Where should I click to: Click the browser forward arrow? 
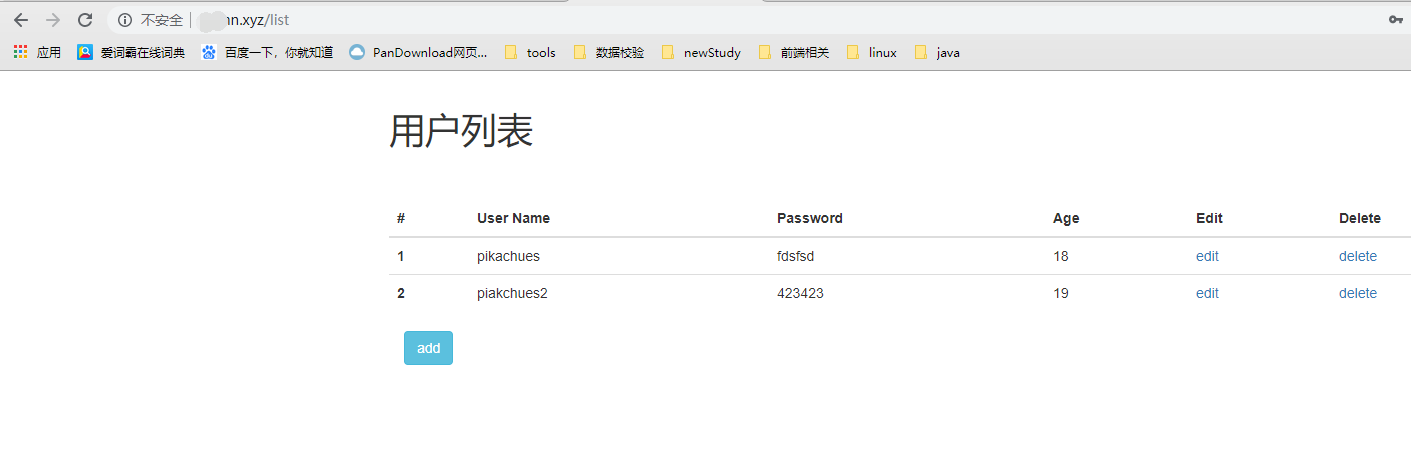(53, 20)
